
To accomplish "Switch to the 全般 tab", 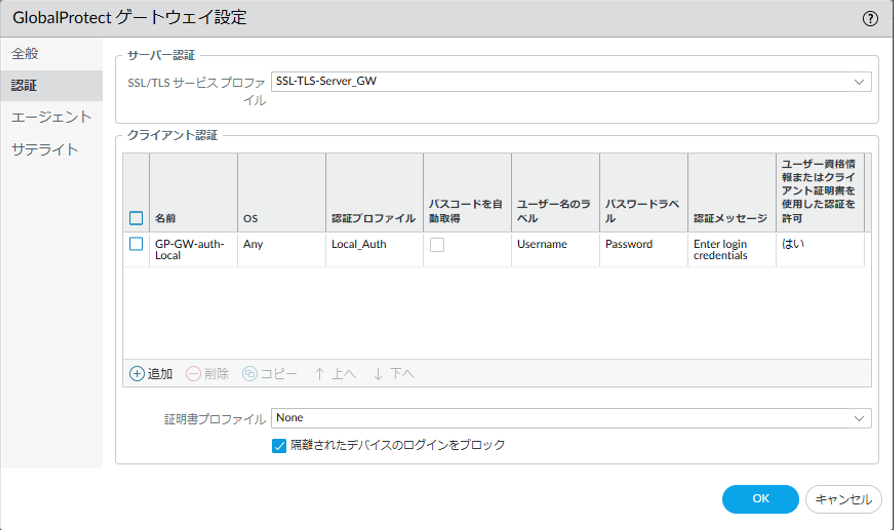I will tap(25, 52).
